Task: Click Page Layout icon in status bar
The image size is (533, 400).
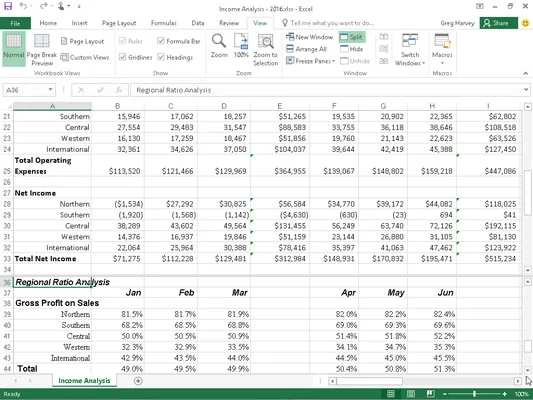Action: tap(411, 394)
